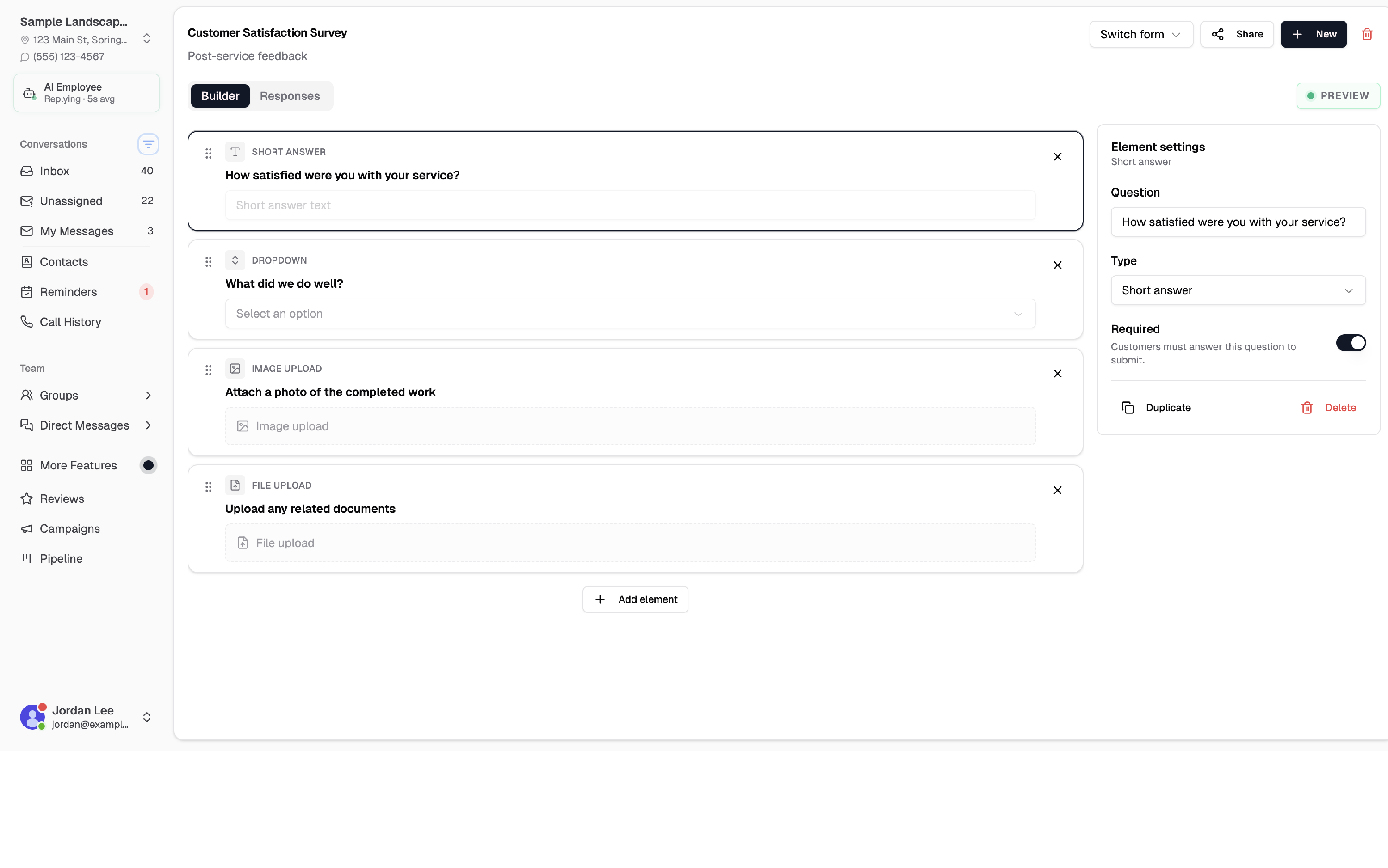Screen dimensions: 1388x868
Task: Click the Add element button
Action: [x=635, y=599]
